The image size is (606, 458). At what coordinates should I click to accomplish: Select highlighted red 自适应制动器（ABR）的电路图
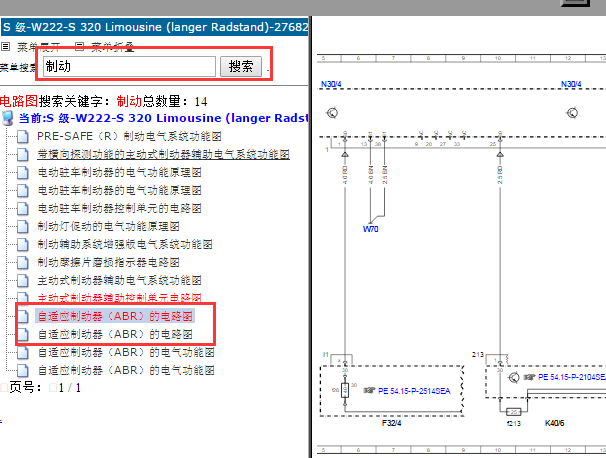(115, 317)
